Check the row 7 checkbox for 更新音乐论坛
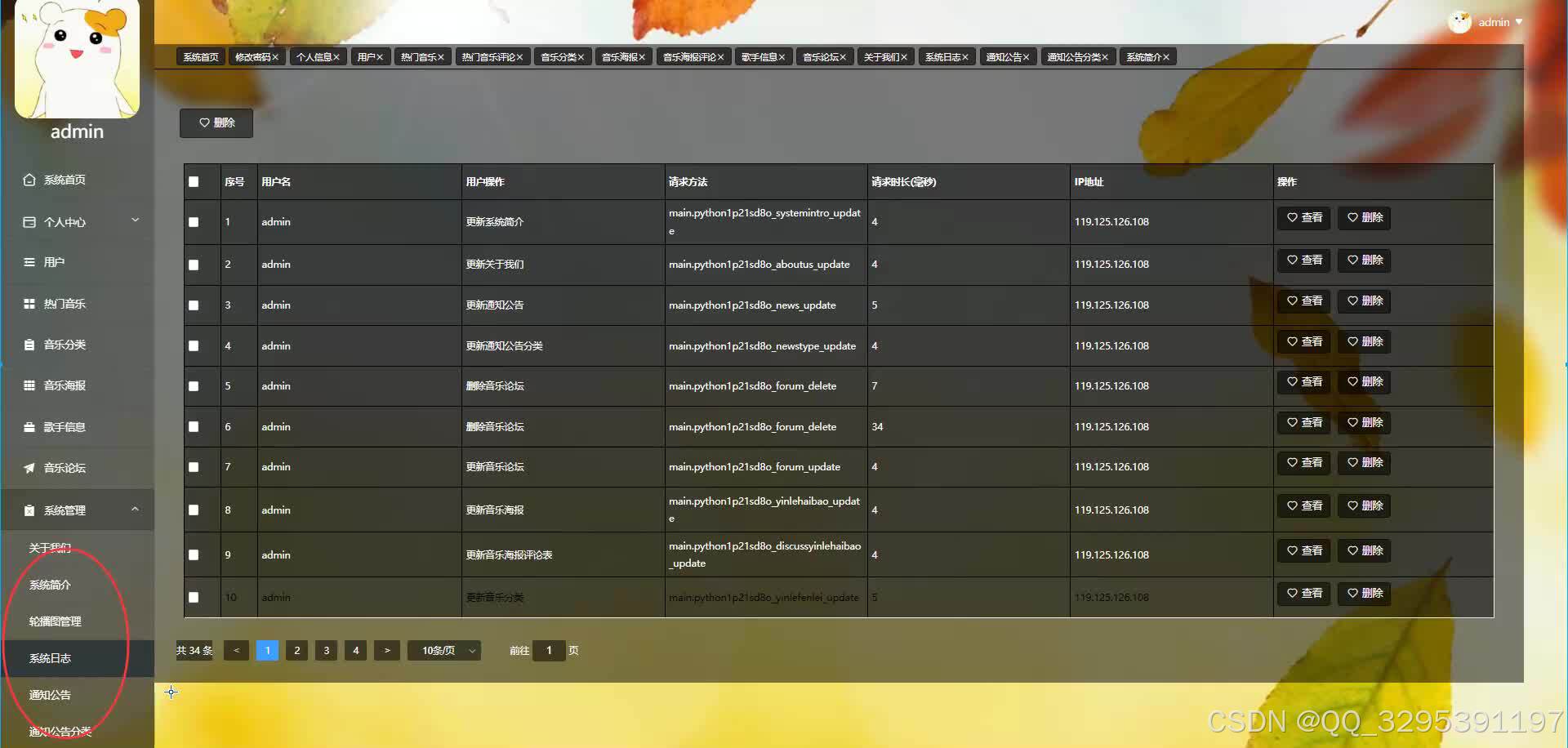1568x748 pixels. click(194, 467)
